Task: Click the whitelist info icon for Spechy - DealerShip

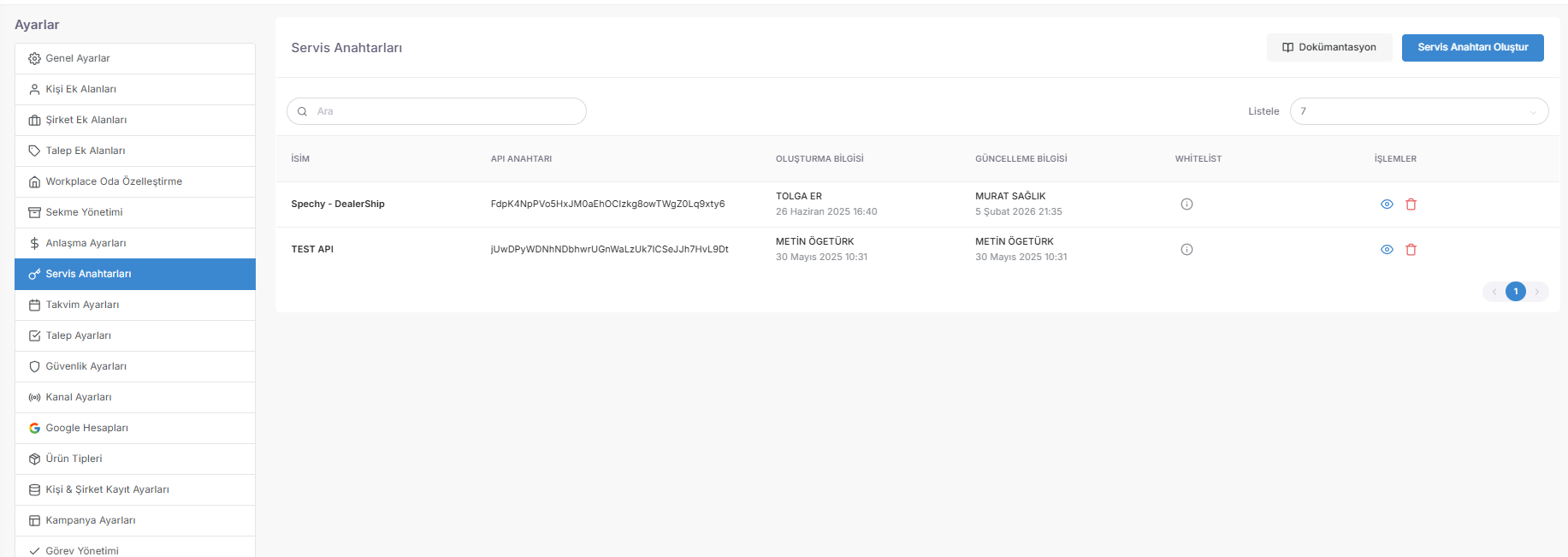Action: (x=1186, y=204)
